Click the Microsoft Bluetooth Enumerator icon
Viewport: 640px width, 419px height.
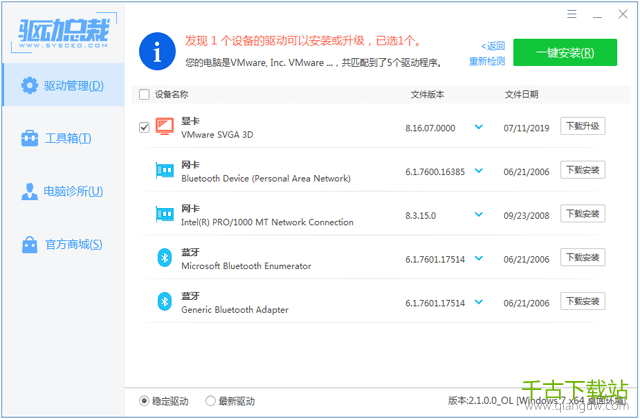(164, 258)
